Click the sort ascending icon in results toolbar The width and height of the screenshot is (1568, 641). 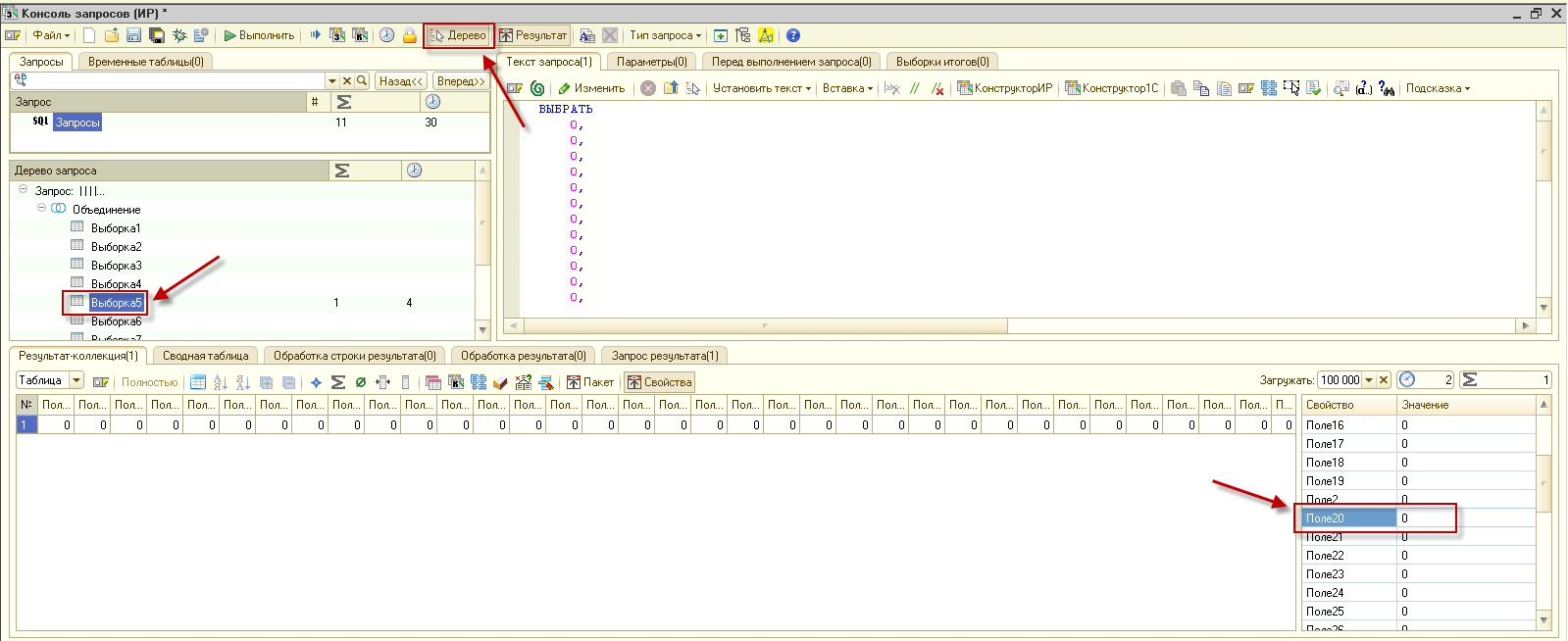pyautogui.click(x=221, y=382)
